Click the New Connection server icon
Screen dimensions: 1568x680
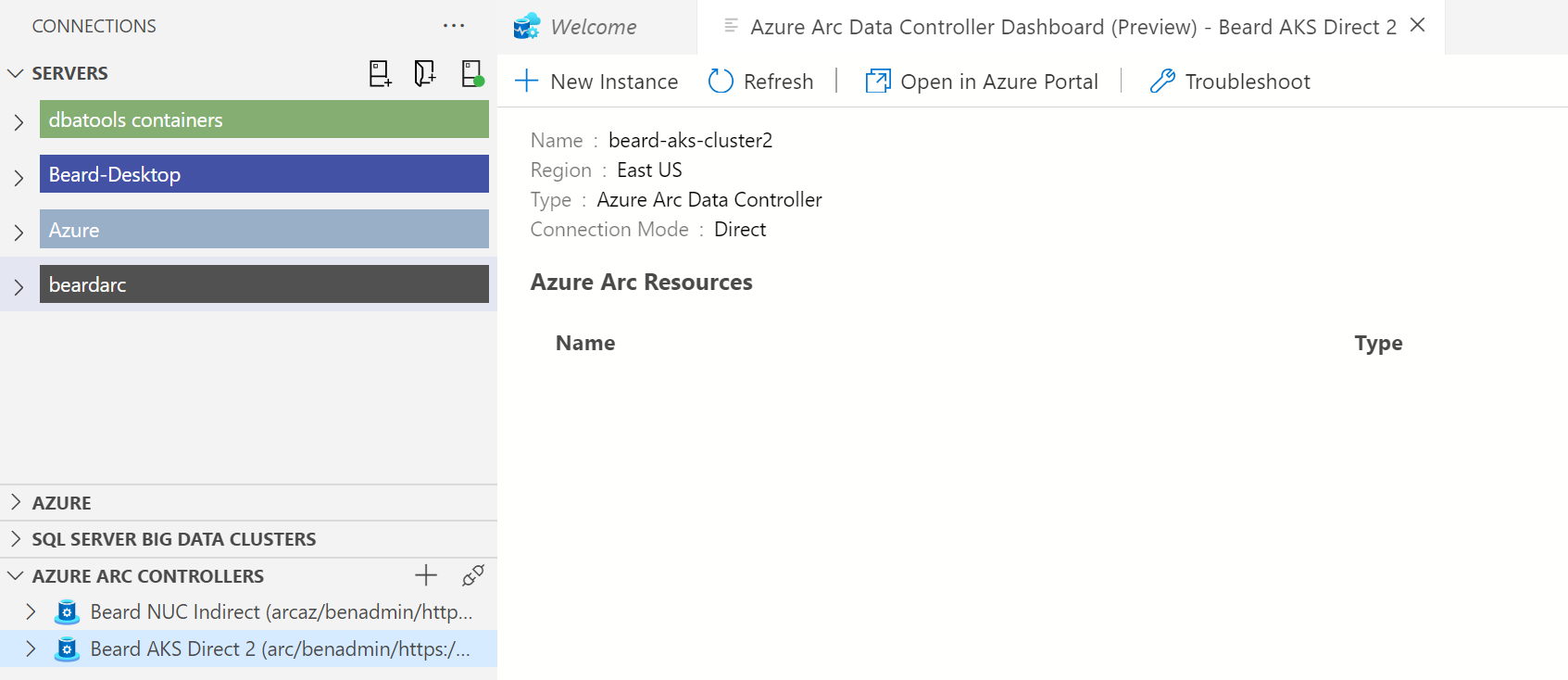click(380, 73)
